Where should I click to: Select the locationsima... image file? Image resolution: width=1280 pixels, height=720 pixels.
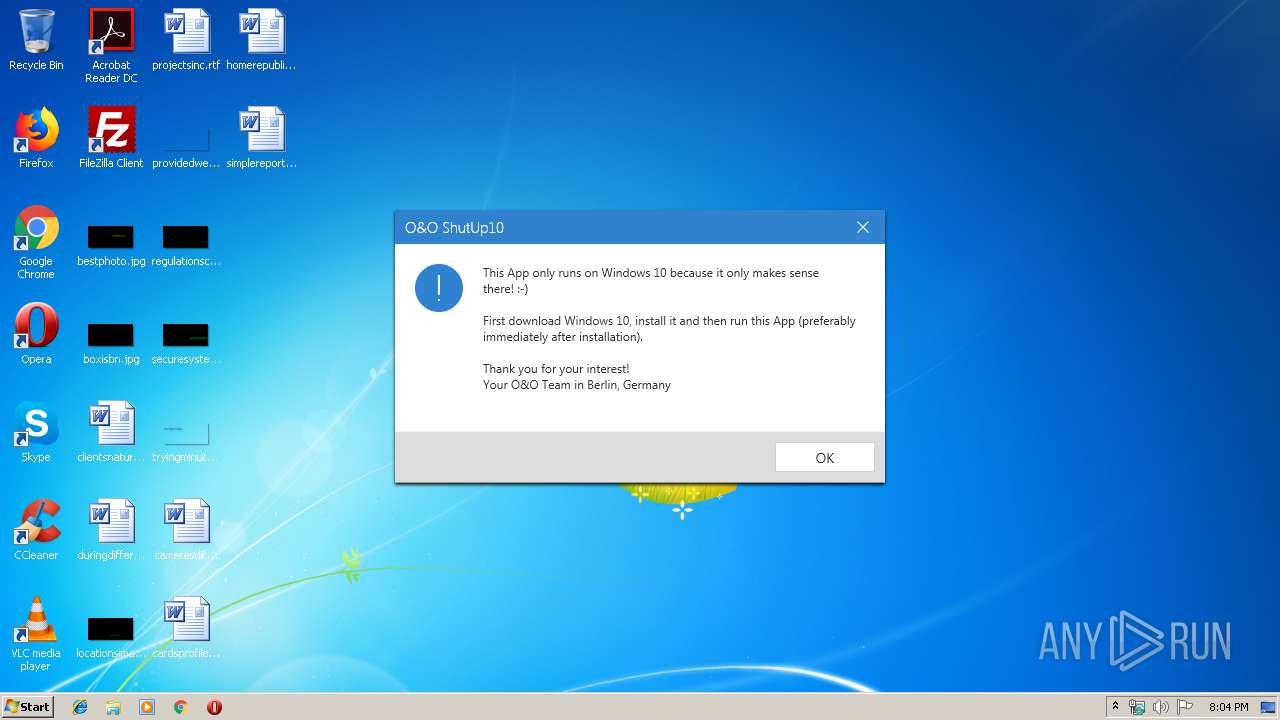pos(111,636)
